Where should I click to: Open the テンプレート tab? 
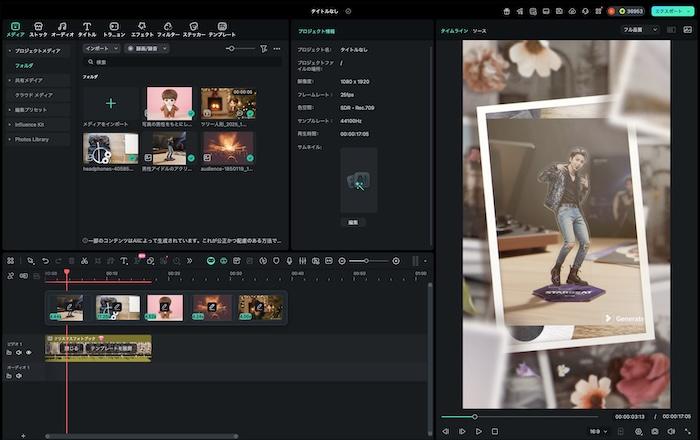[222, 27]
